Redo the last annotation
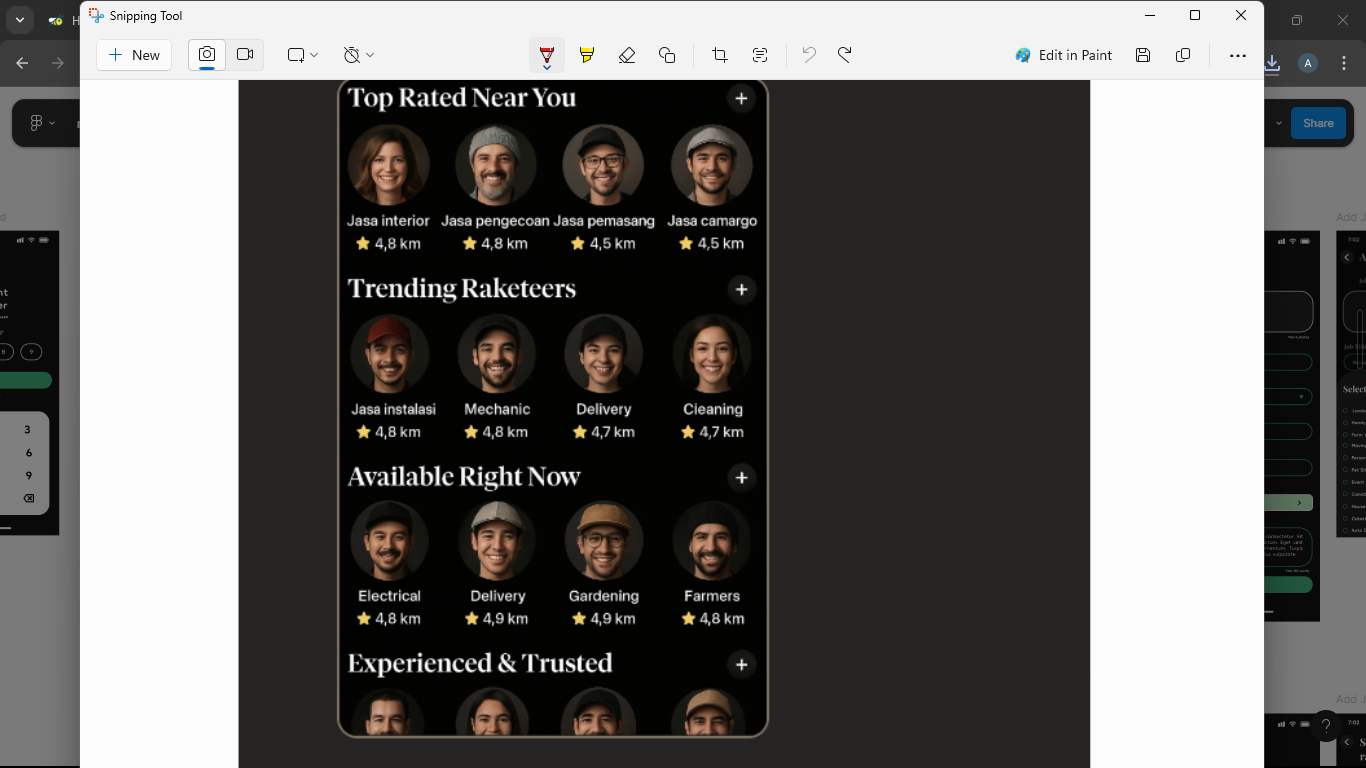The image size is (1366, 768). point(845,55)
